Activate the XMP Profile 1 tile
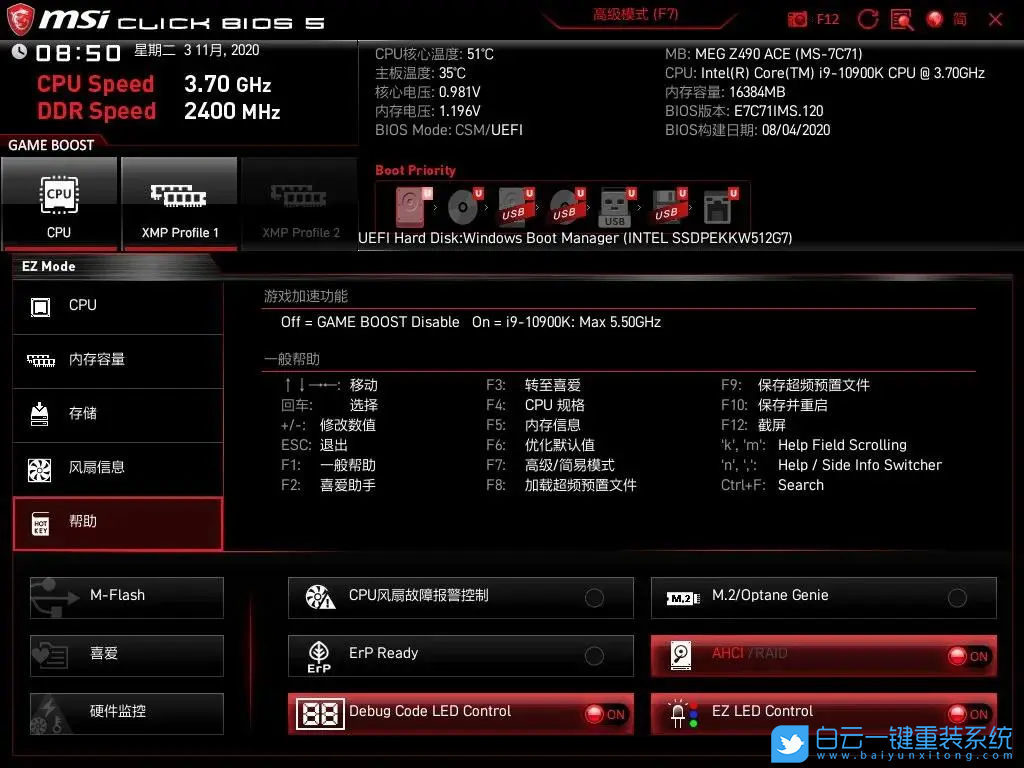Viewport: 1024px width, 768px height. point(179,204)
